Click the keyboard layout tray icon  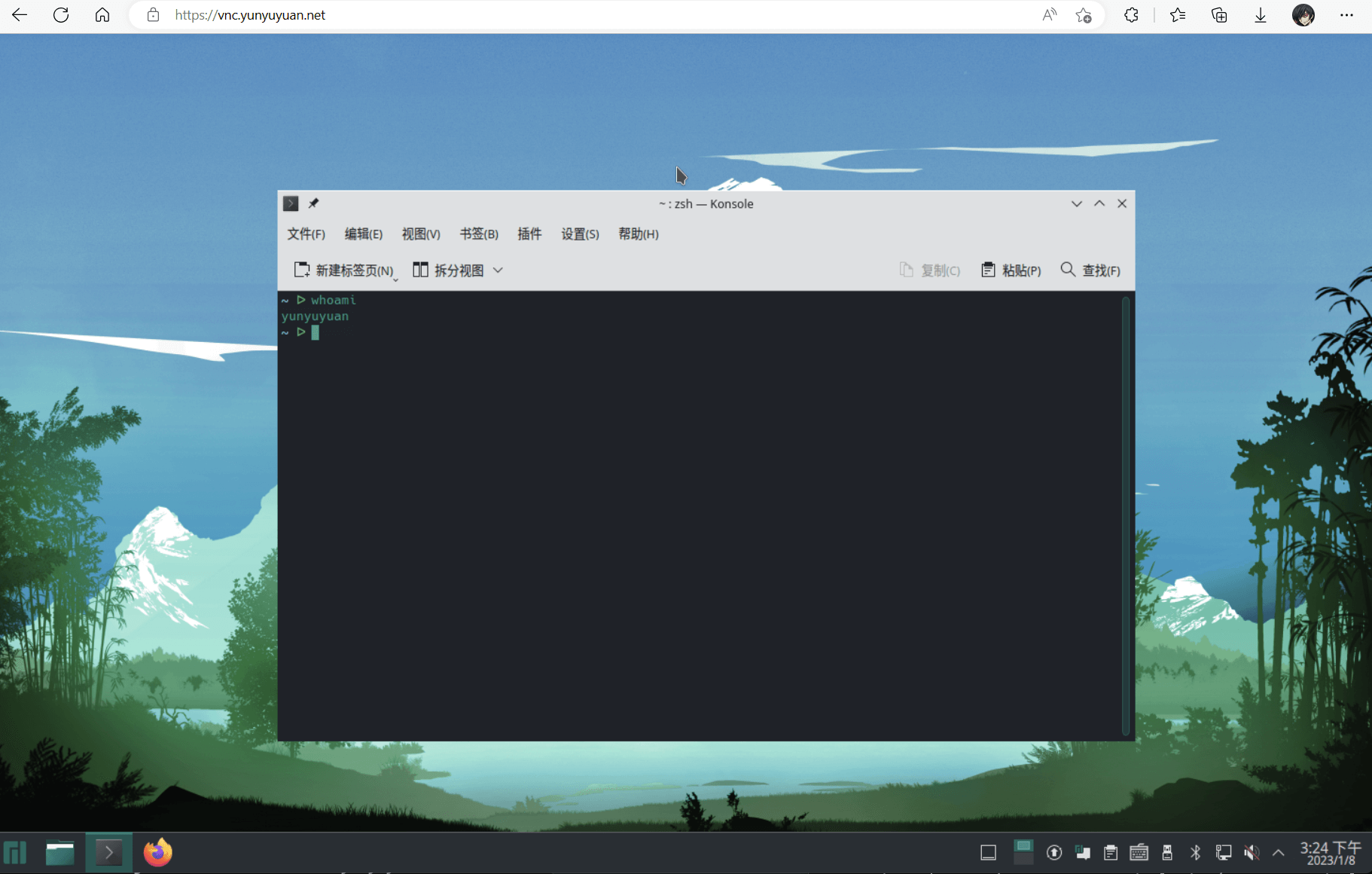(x=1139, y=852)
